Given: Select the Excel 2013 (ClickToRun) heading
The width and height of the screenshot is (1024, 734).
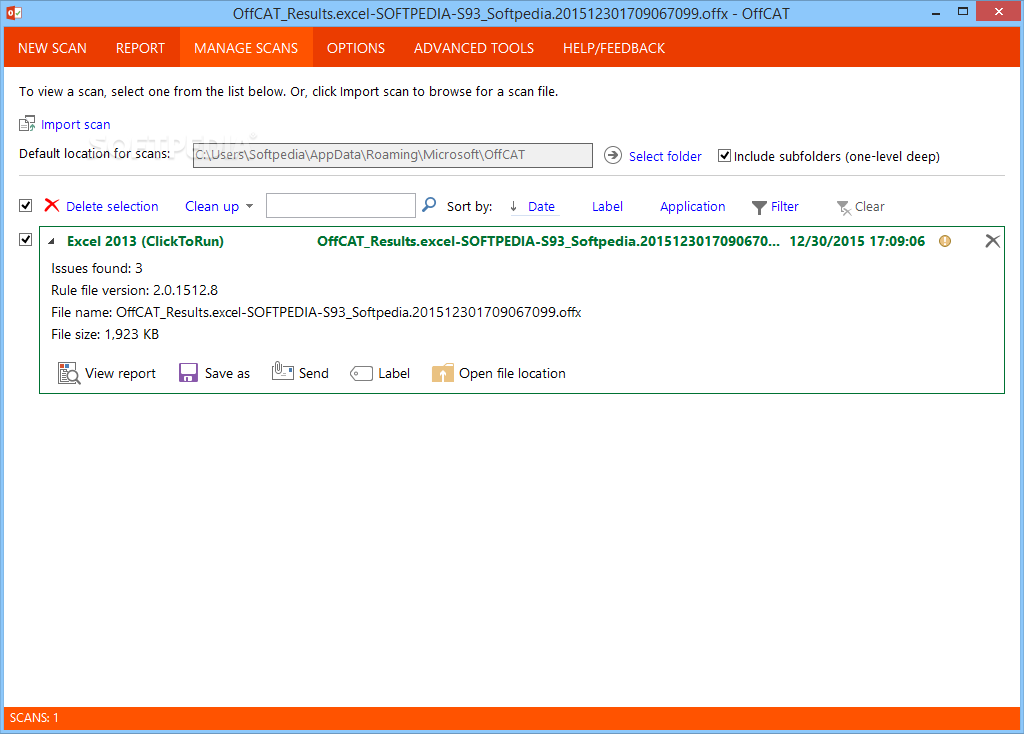Looking at the screenshot, I should tap(145, 241).
